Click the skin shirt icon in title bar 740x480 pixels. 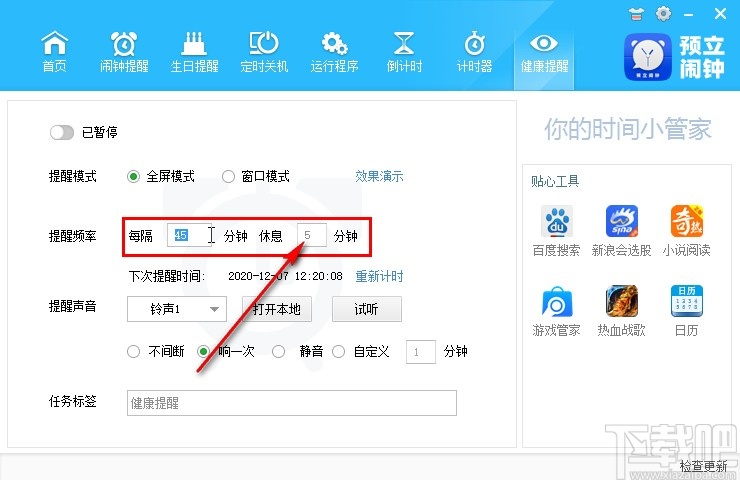pos(636,14)
